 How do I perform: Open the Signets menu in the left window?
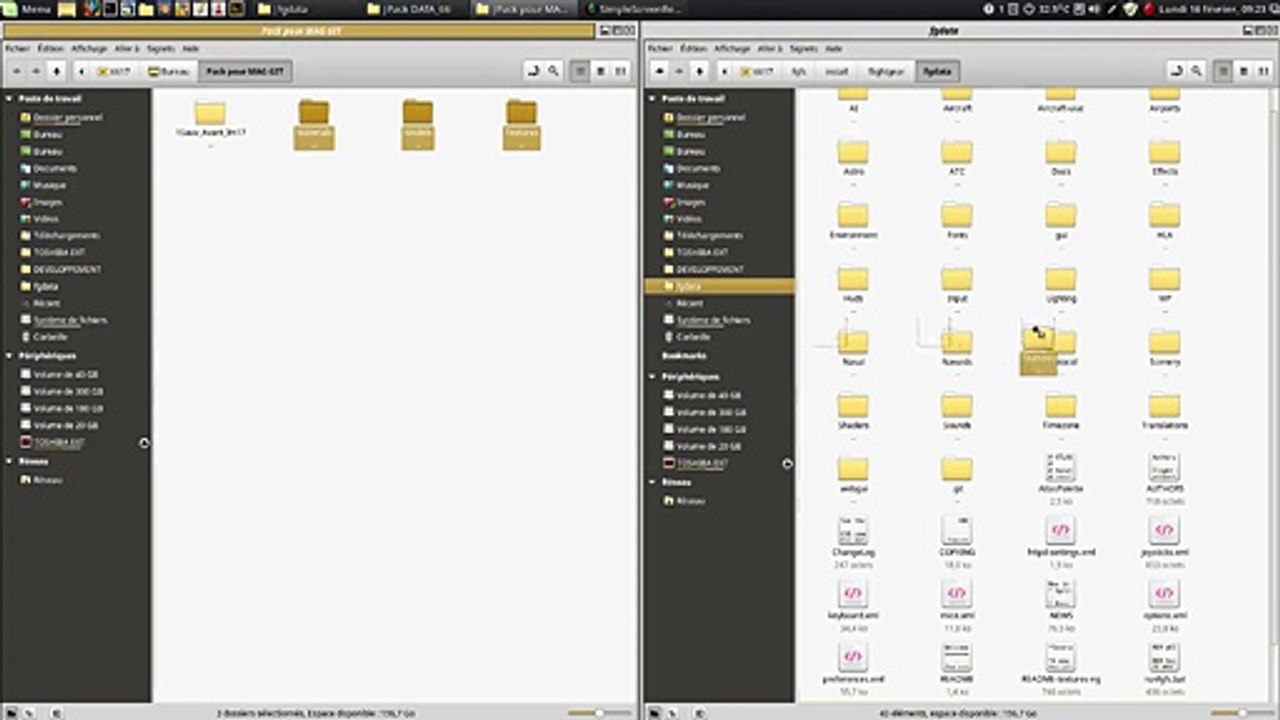coord(161,48)
